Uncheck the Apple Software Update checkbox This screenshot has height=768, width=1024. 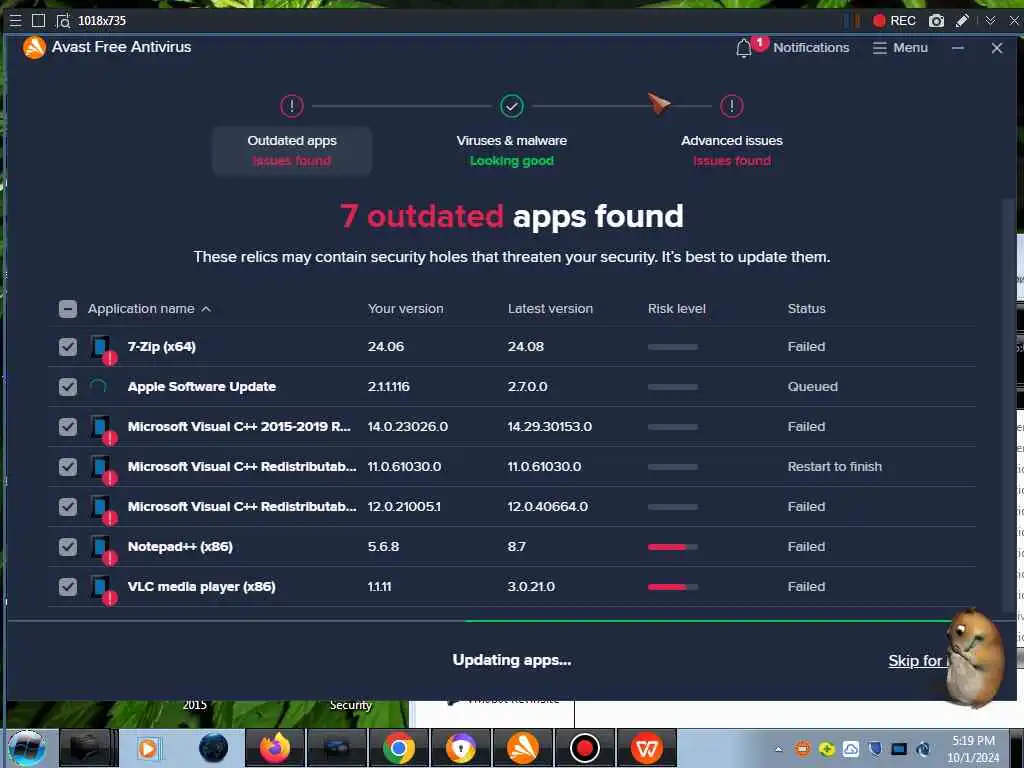coord(68,387)
